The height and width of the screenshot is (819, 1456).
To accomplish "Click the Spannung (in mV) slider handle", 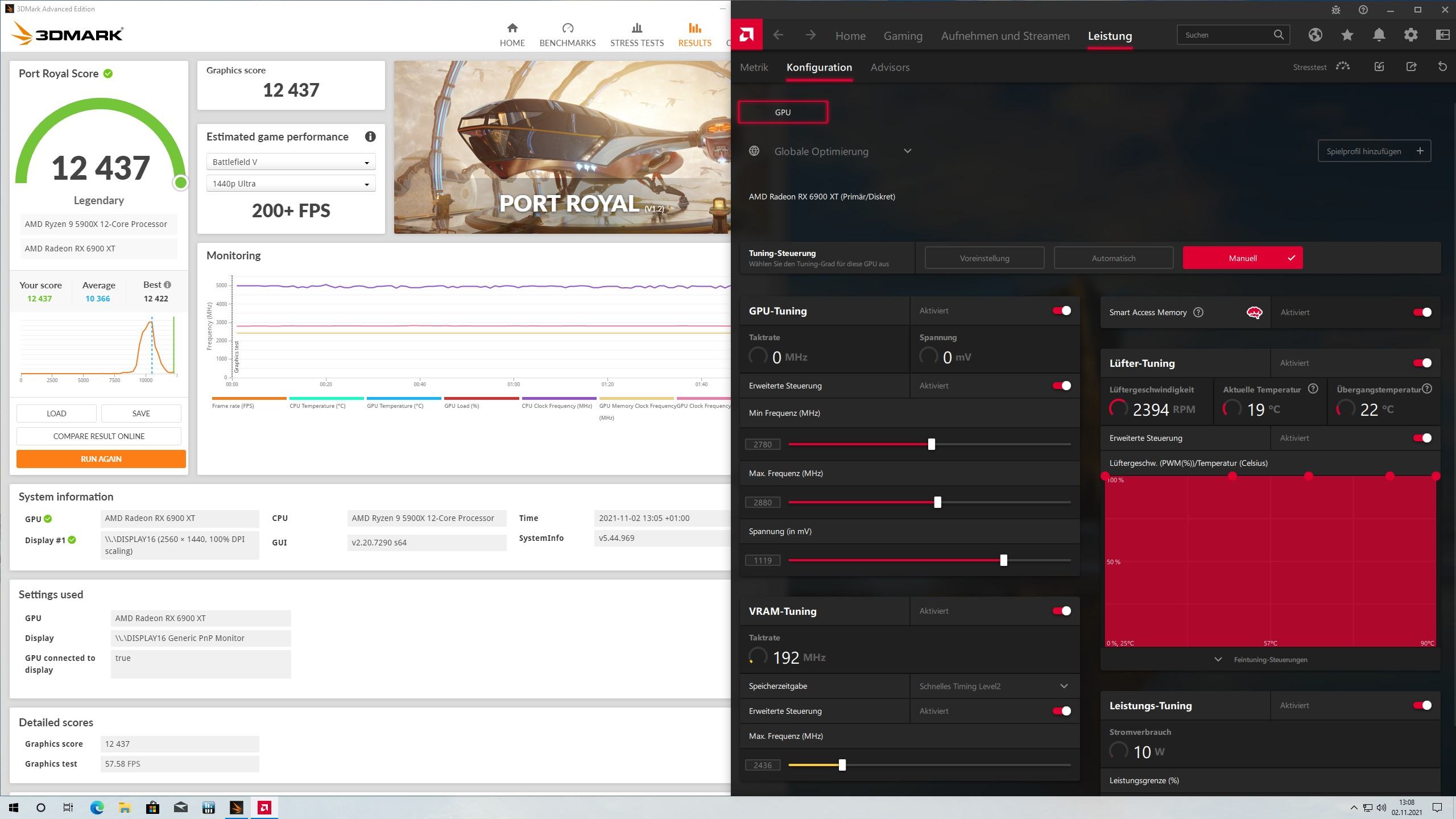I will point(1003,560).
